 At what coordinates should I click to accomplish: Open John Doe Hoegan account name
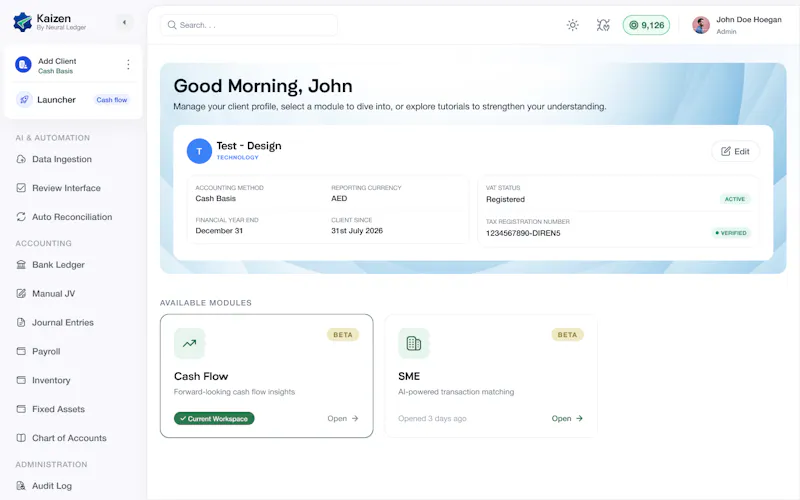coord(748,19)
